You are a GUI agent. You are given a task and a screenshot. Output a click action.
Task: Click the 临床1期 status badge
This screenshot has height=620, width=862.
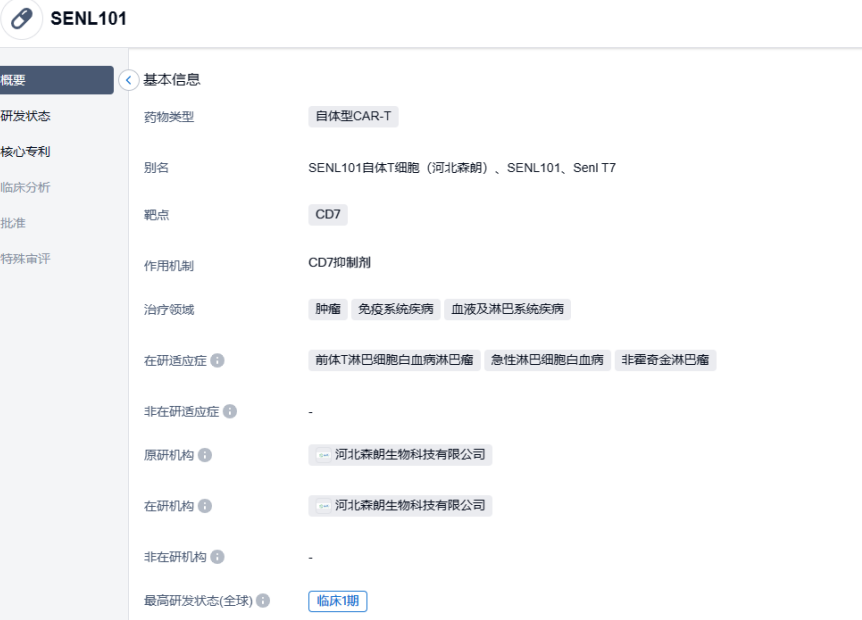(x=337, y=601)
